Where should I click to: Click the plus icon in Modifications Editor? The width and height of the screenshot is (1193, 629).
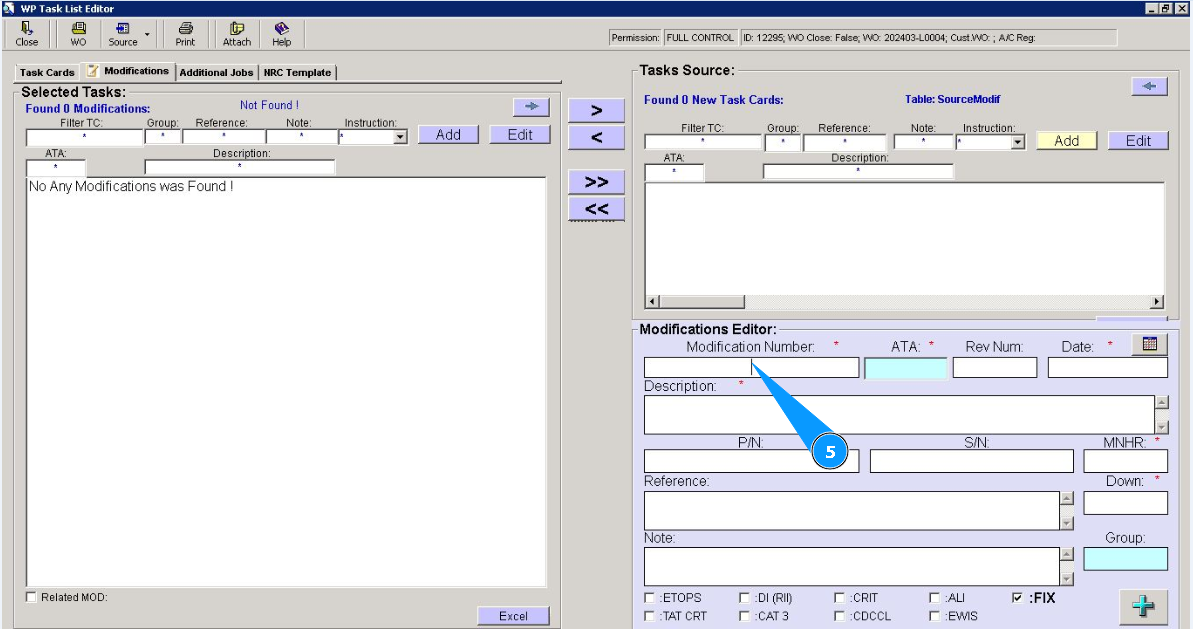click(1142, 606)
